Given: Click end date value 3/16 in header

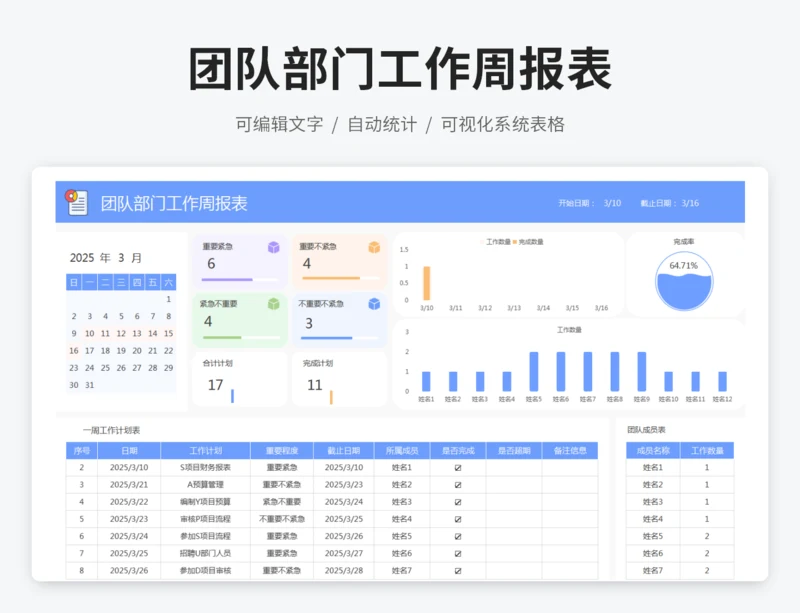Looking at the screenshot, I should point(690,203).
